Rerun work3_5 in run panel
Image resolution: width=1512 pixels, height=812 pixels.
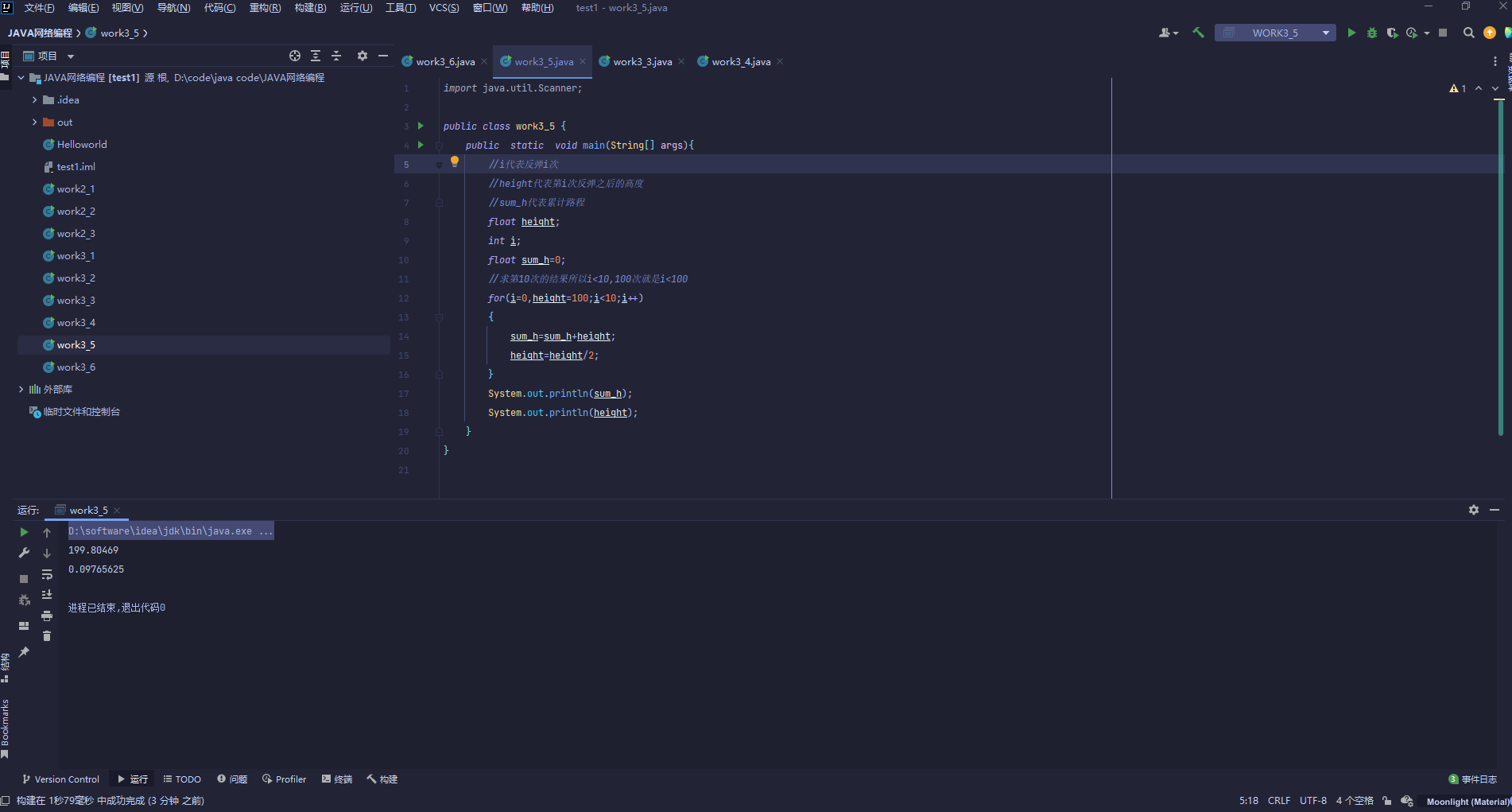pyautogui.click(x=24, y=532)
